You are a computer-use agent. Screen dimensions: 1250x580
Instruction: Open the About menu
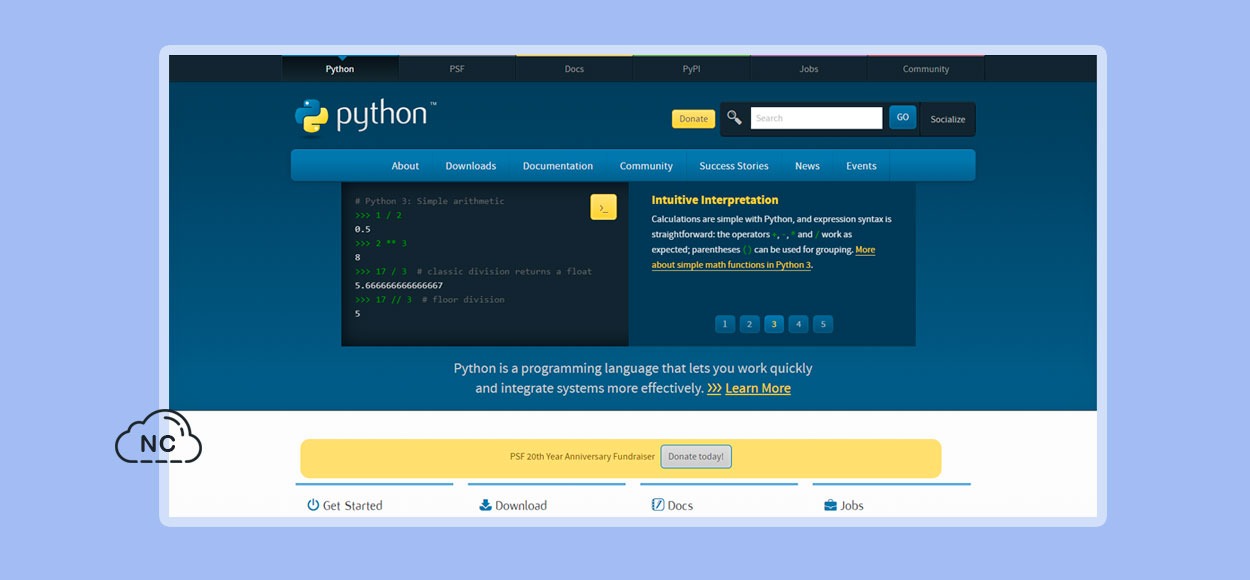[405, 166]
